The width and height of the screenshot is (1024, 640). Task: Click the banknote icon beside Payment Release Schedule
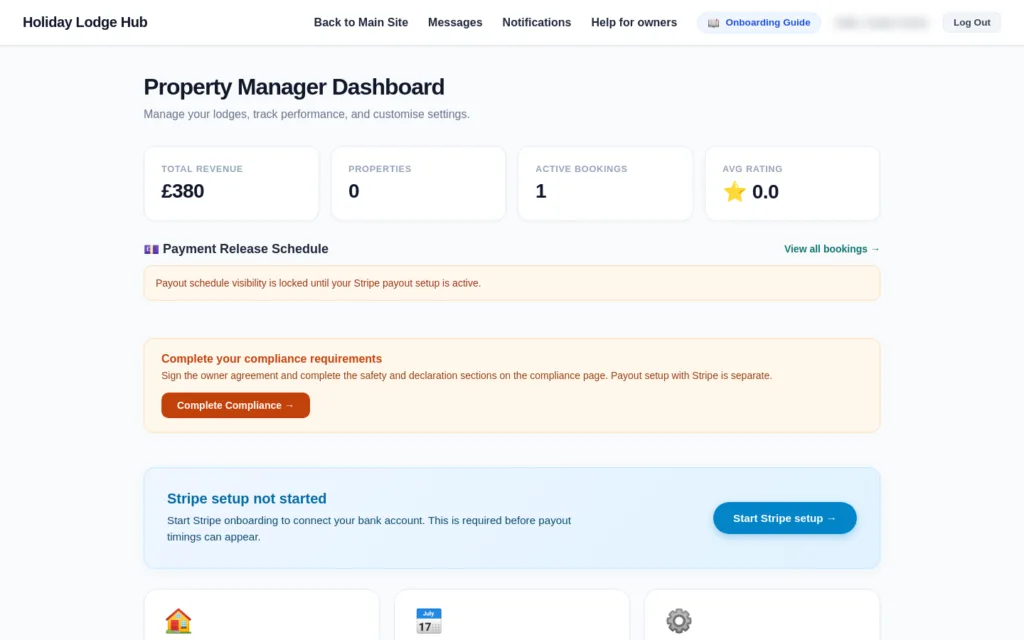pos(152,249)
